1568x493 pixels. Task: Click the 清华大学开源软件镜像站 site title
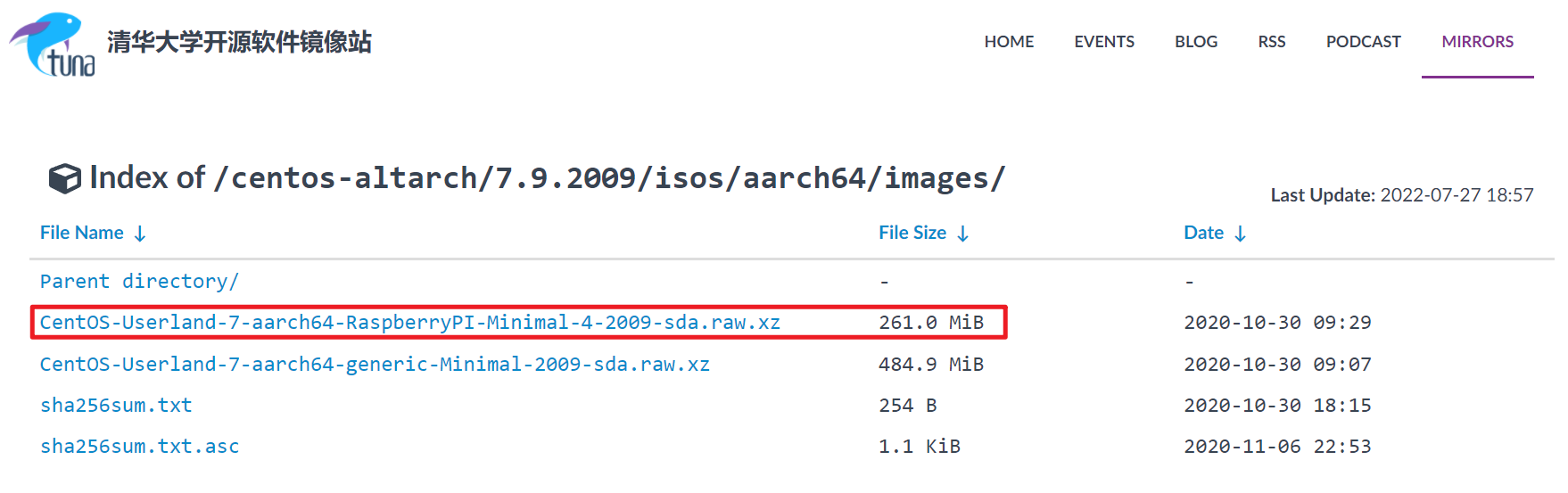click(239, 42)
